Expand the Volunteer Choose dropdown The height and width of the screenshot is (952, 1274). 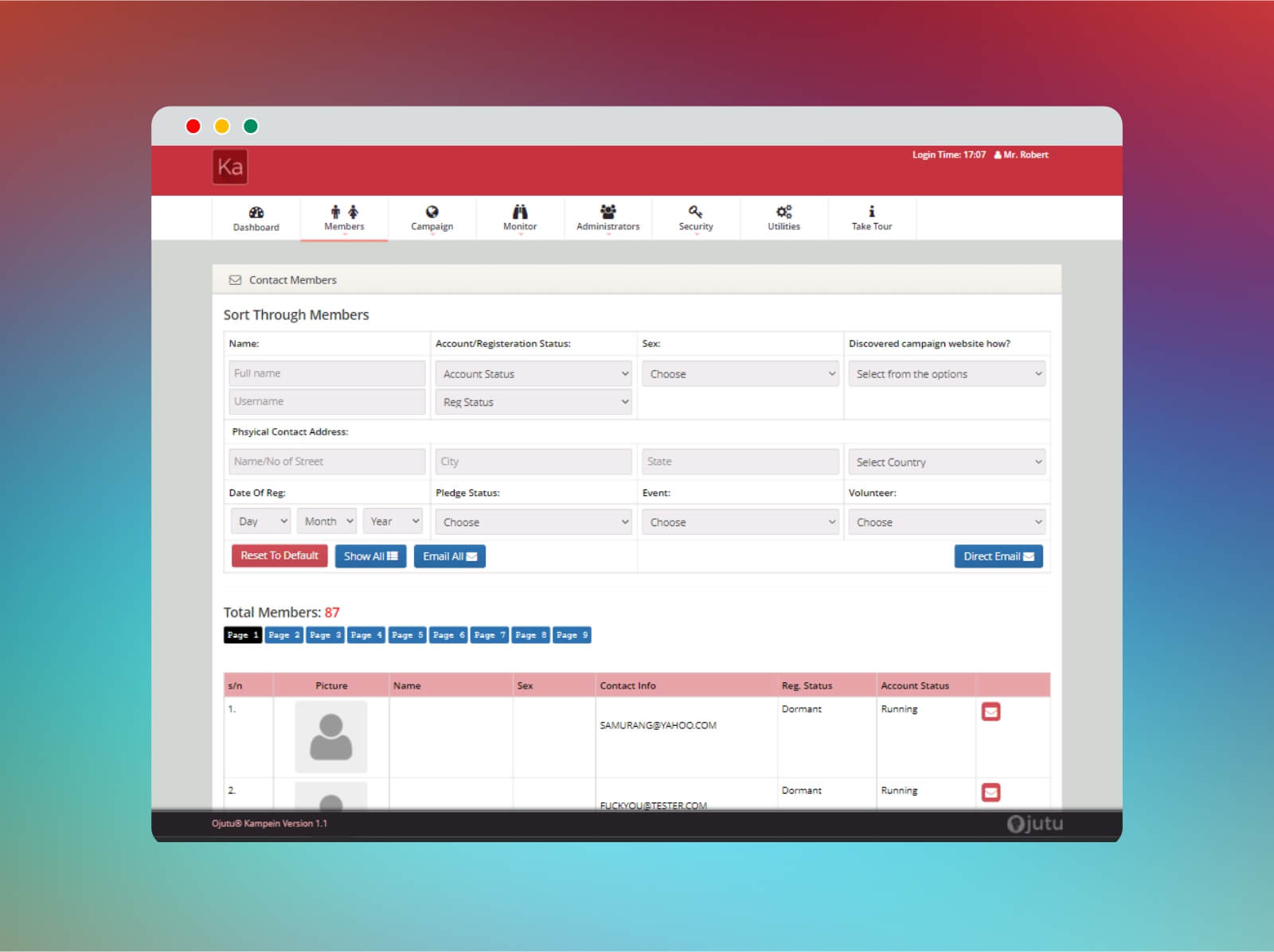click(947, 522)
